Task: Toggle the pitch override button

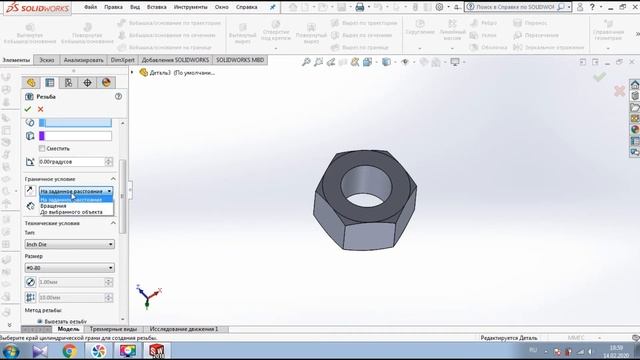Action: 30,298
